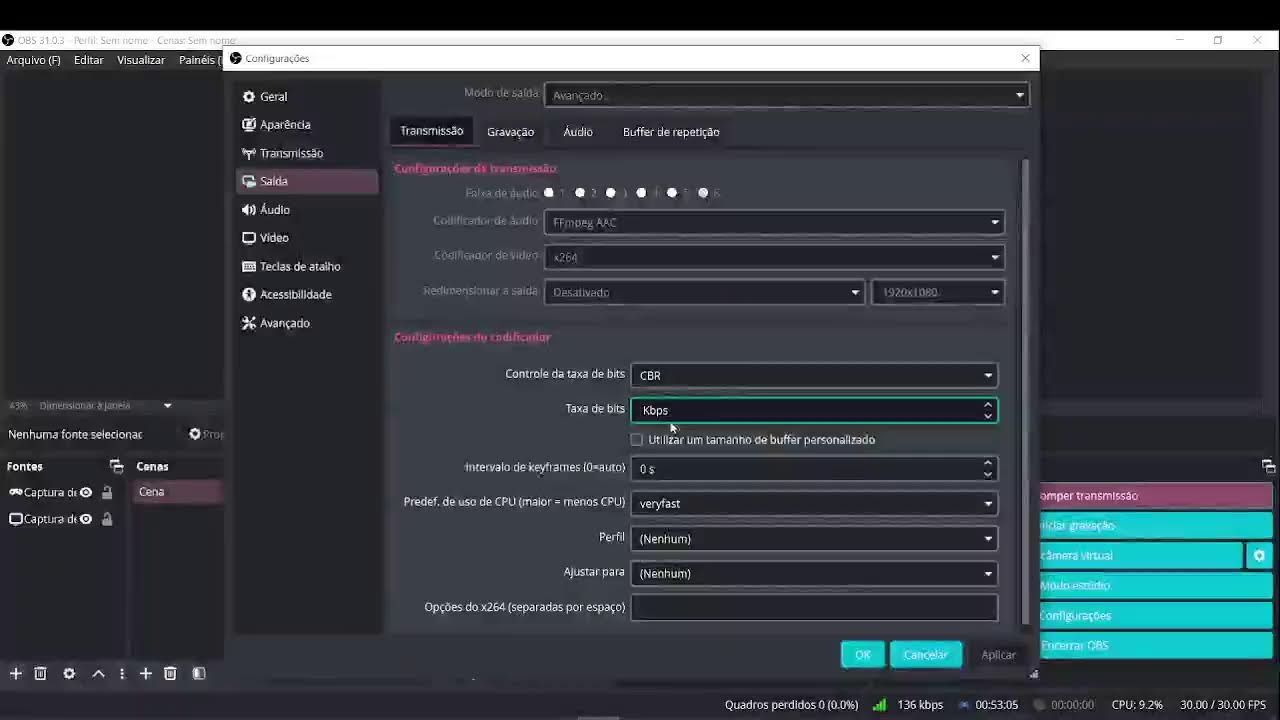
Task: Click the keyframe interval spinbox arrows
Action: [x=988, y=468]
